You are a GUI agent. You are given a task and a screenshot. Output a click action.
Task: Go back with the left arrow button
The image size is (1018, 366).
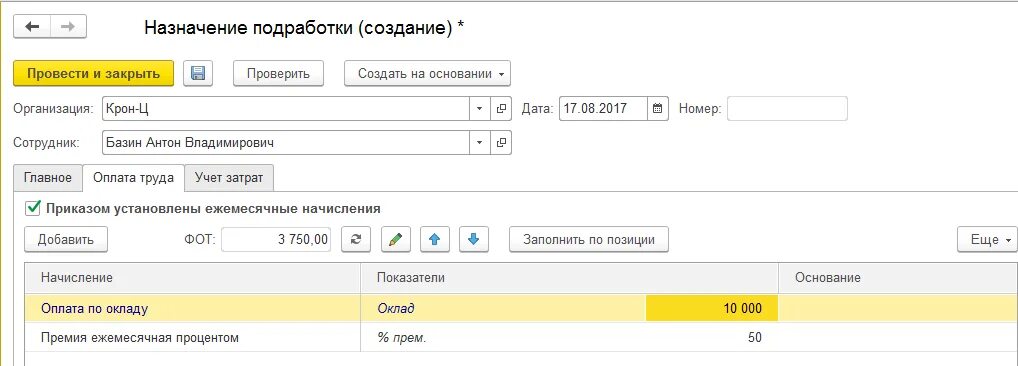32,27
